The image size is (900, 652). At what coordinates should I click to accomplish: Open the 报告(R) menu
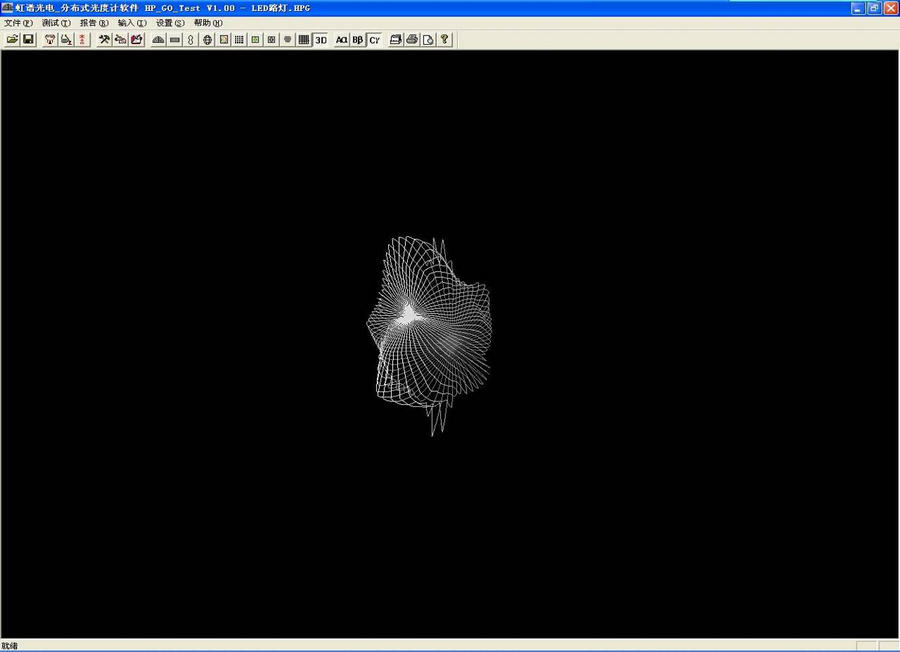tap(94, 23)
